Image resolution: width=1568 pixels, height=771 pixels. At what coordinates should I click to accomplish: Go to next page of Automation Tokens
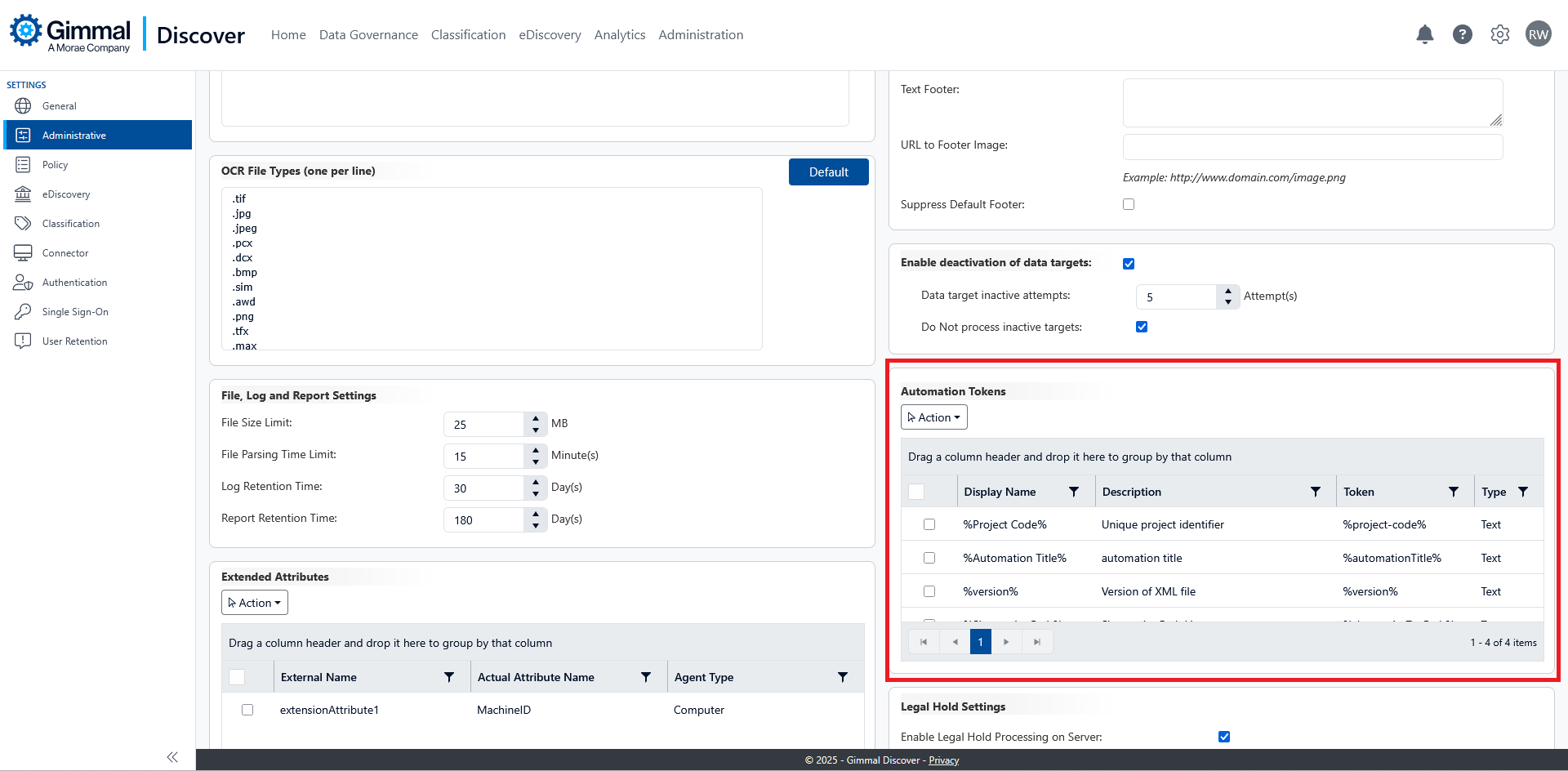coord(1006,642)
